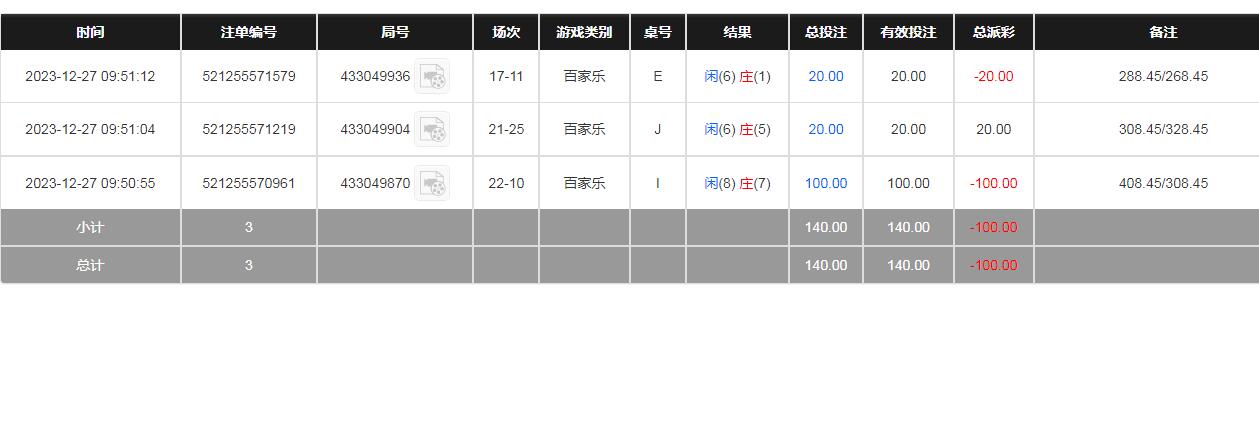The height and width of the screenshot is (438, 1259).
Task: Click the blue 100.00 total bet link
Action: click(826, 183)
